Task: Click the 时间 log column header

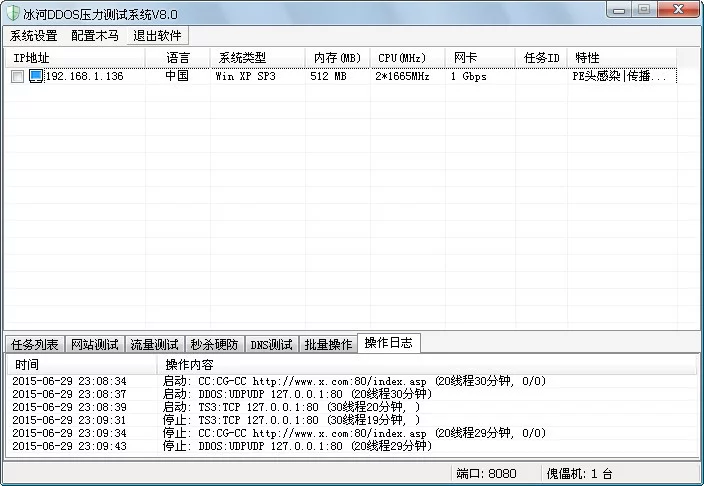Action: point(82,364)
